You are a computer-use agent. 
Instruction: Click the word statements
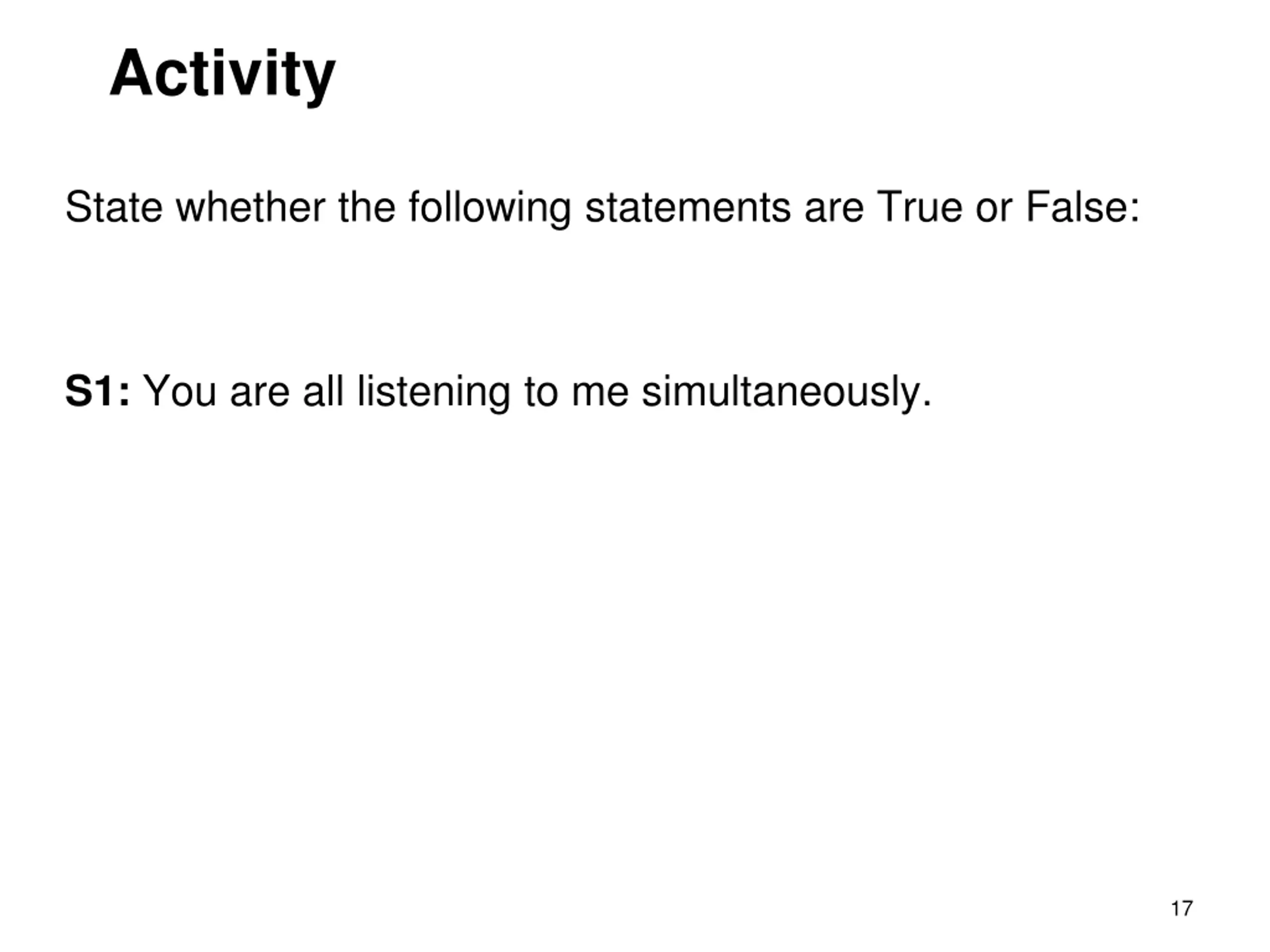tap(688, 207)
